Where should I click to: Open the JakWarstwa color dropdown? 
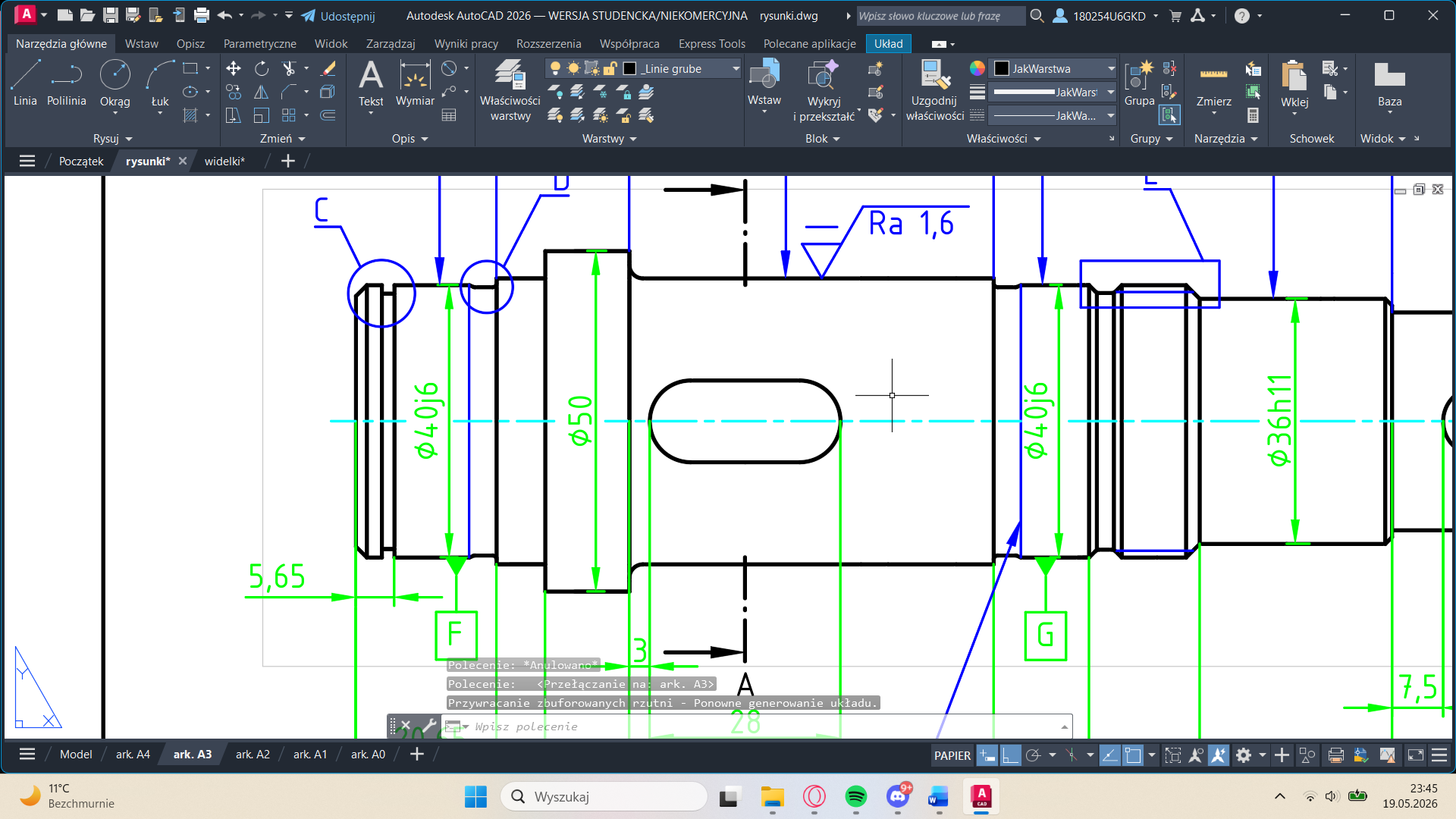point(1054,69)
